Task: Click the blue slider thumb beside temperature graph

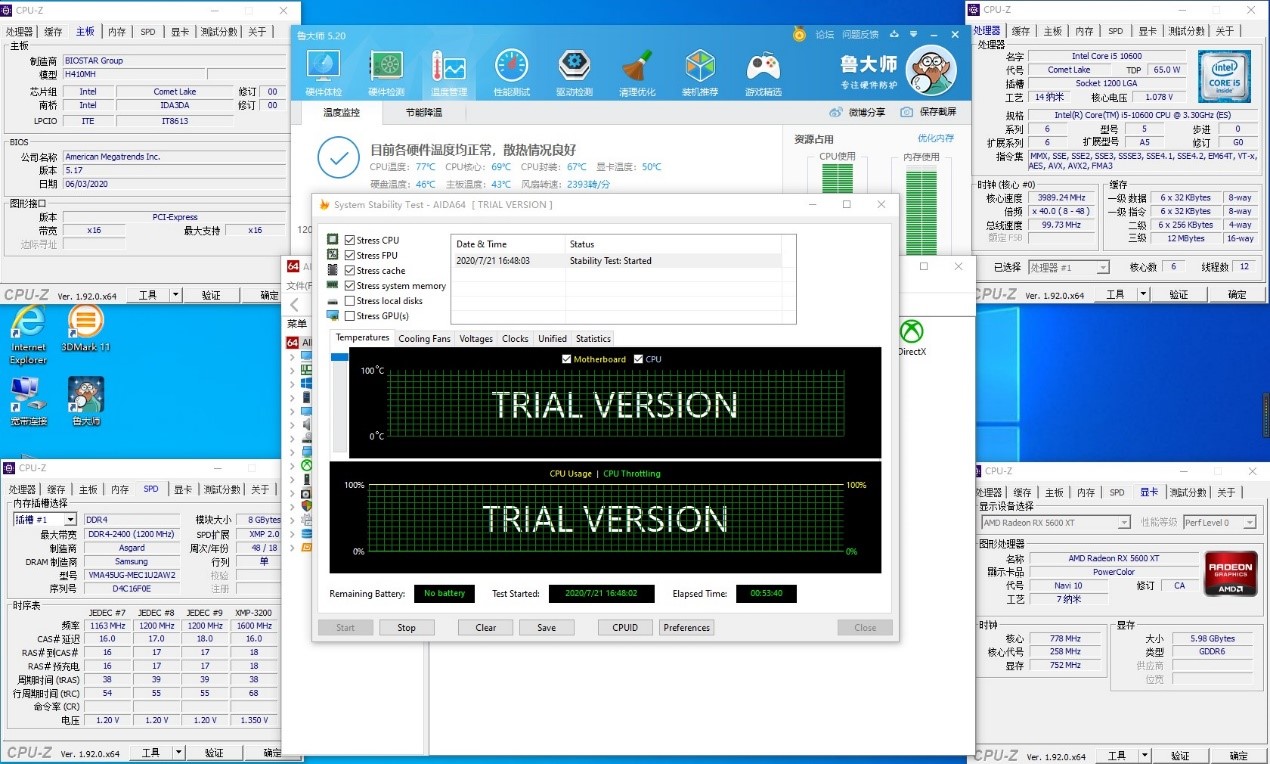Action: [x=340, y=357]
